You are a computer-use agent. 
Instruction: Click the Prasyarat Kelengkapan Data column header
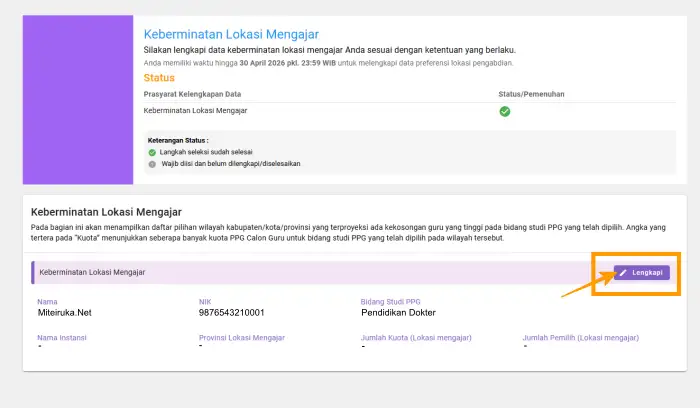pos(192,94)
